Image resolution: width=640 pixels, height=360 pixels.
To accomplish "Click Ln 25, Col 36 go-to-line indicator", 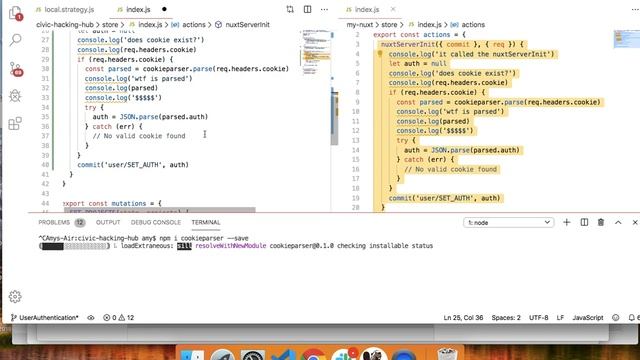I will (x=463, y=318).
